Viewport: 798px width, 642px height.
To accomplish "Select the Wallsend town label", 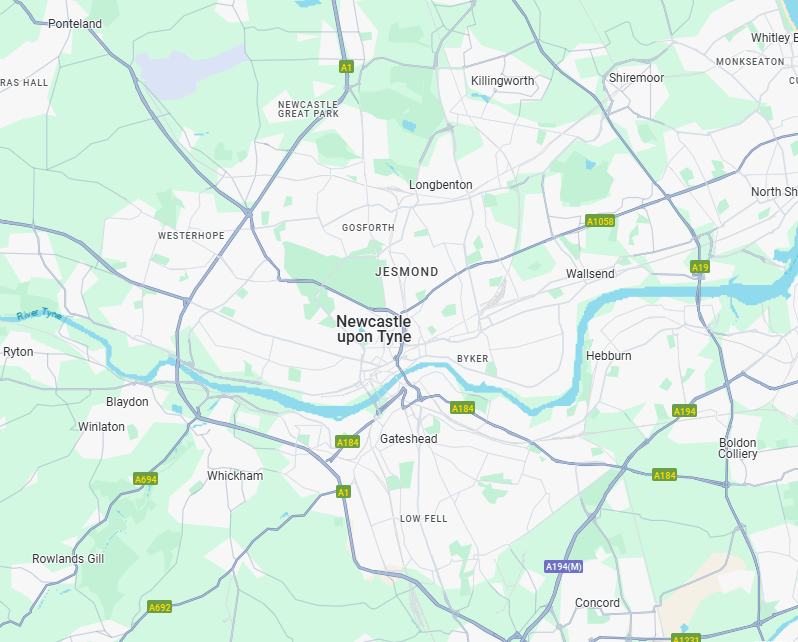I will [x=590, y=274].
